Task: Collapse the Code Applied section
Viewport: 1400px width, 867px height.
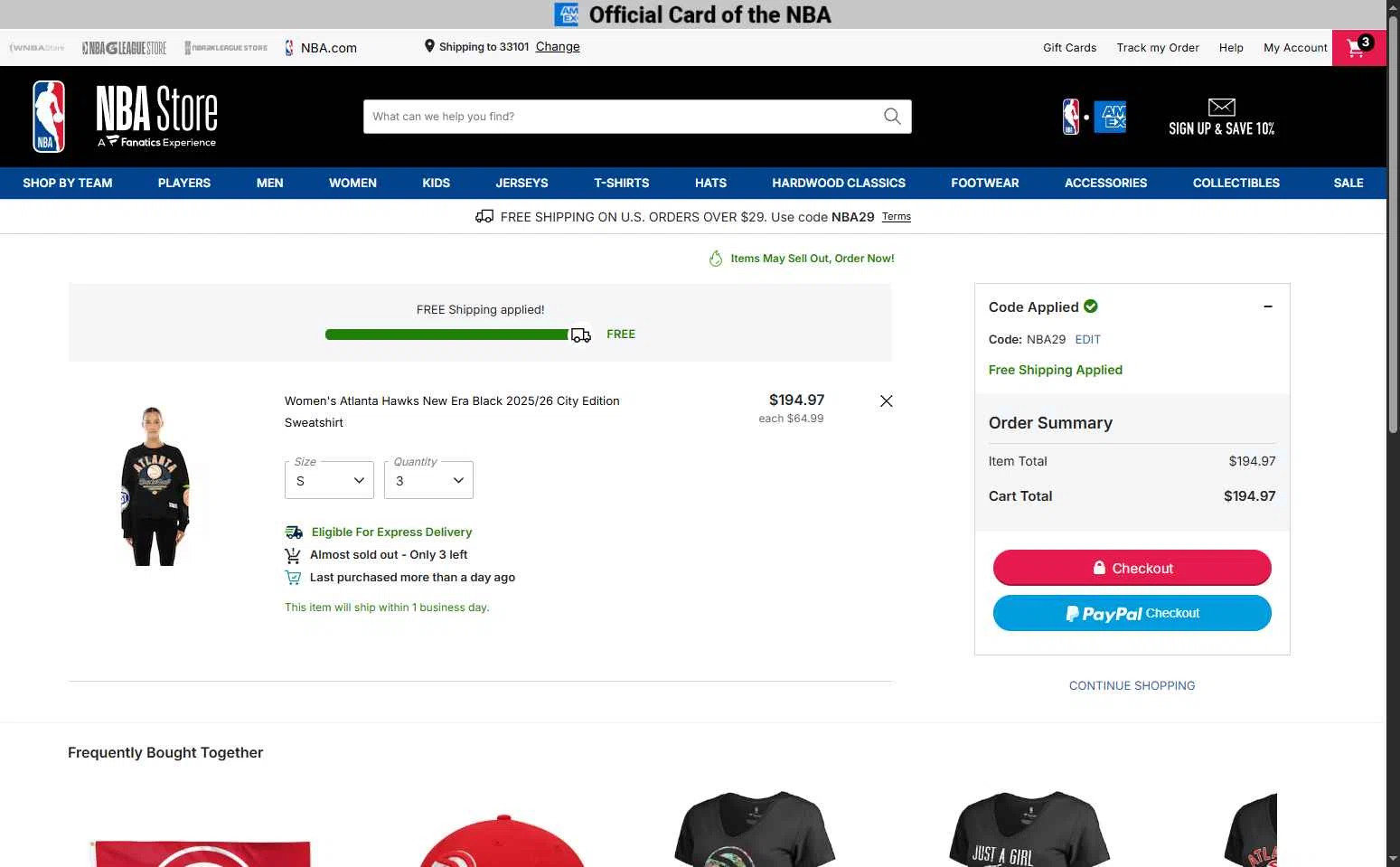Action: point(1268,306)
